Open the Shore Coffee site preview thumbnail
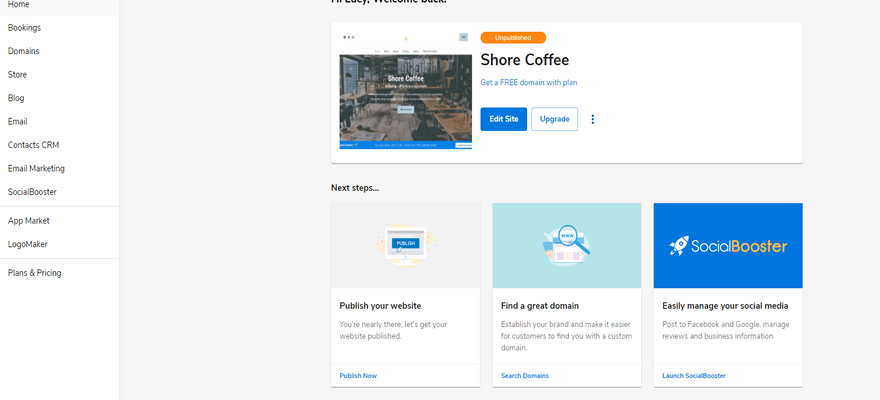The height and width of the screenshot is (400, 880). (x=405, y=90)
